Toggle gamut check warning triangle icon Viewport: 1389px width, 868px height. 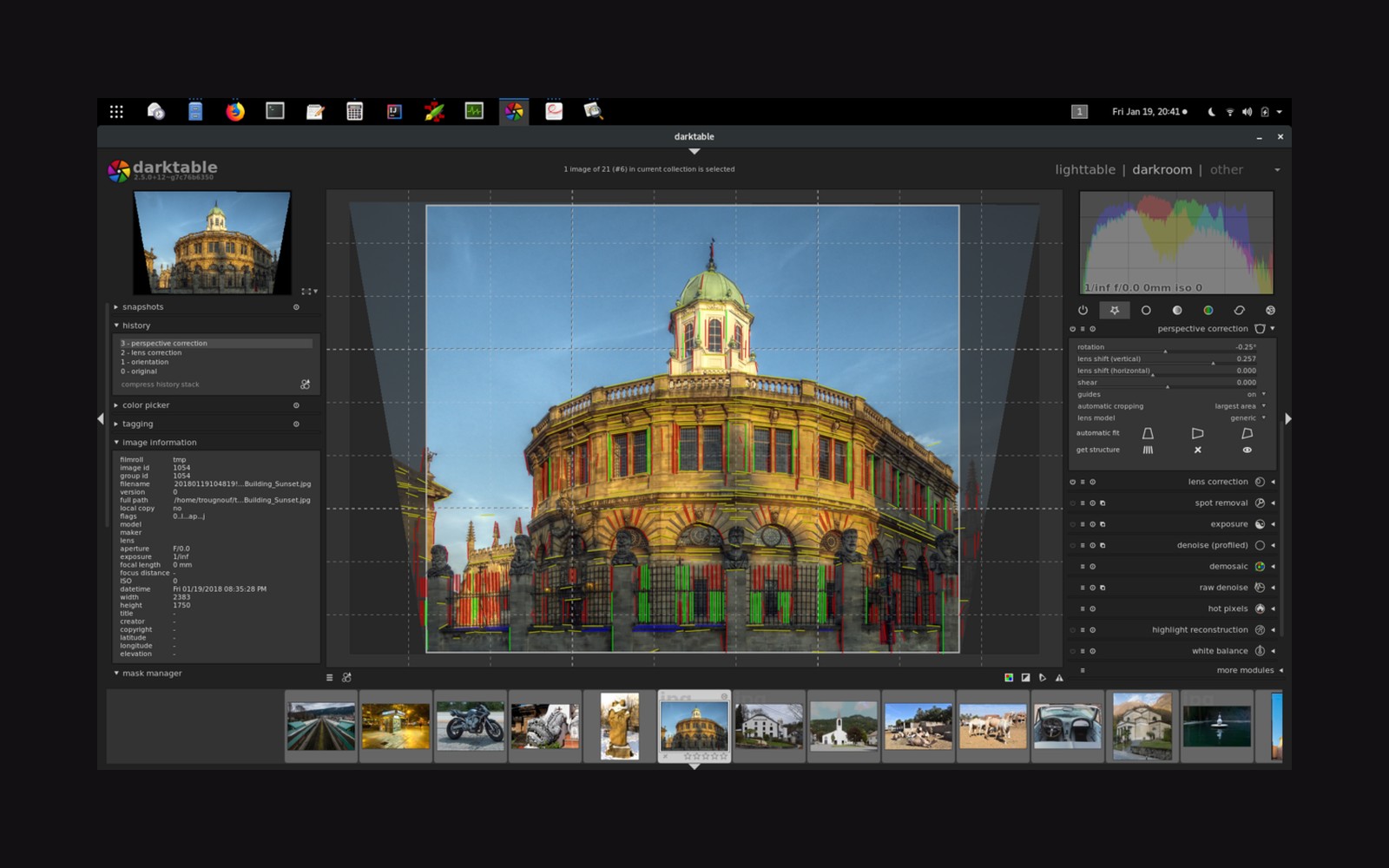[1059, 677]
